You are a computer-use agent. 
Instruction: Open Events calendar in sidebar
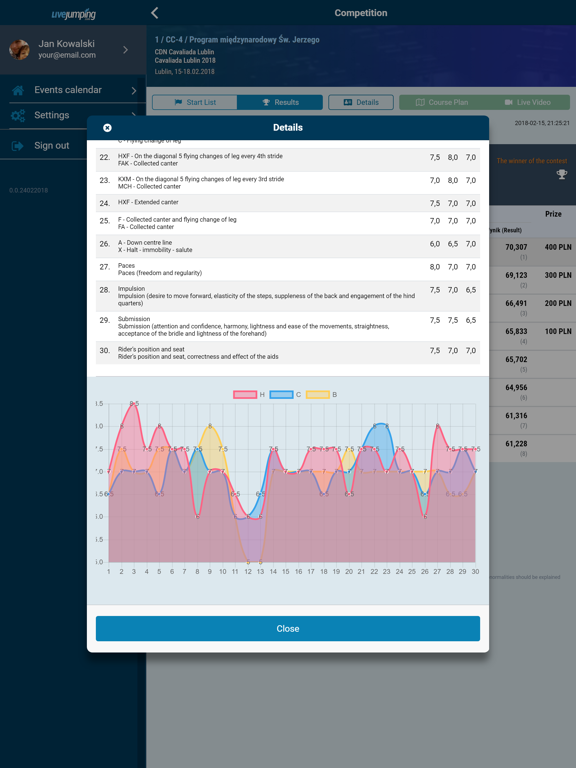pyautogui.click(x=72, y=90)
